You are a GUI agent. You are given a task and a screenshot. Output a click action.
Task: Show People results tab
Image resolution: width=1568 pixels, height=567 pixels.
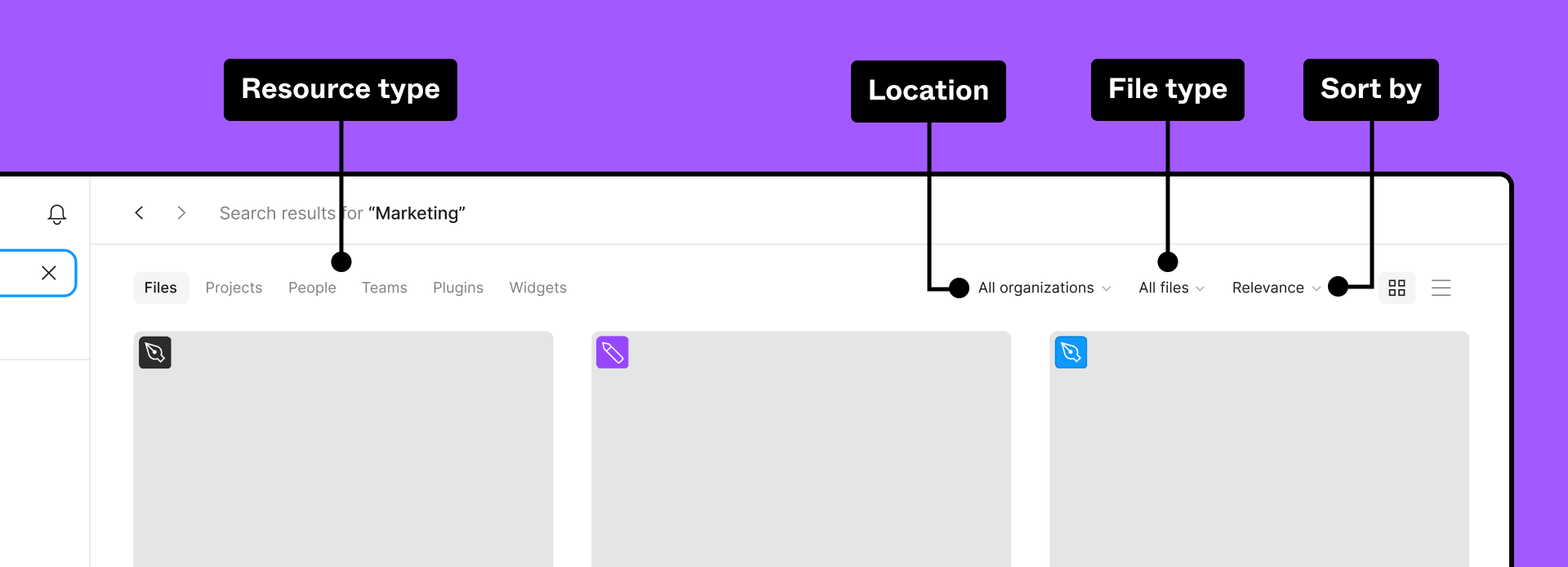pyautogui.click(x=312, y=288)
